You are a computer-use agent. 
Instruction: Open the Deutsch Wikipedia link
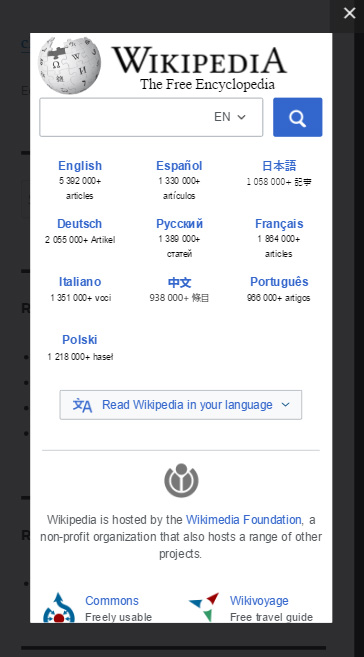tap(80, 223)
